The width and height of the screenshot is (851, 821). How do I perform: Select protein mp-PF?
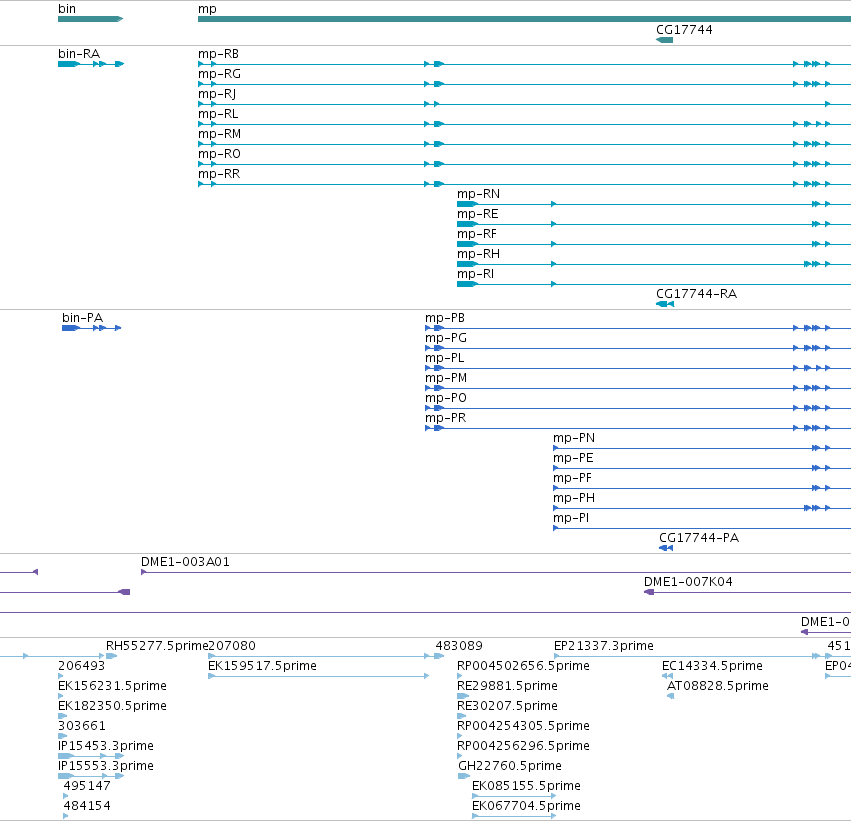[x=572, y=478]
